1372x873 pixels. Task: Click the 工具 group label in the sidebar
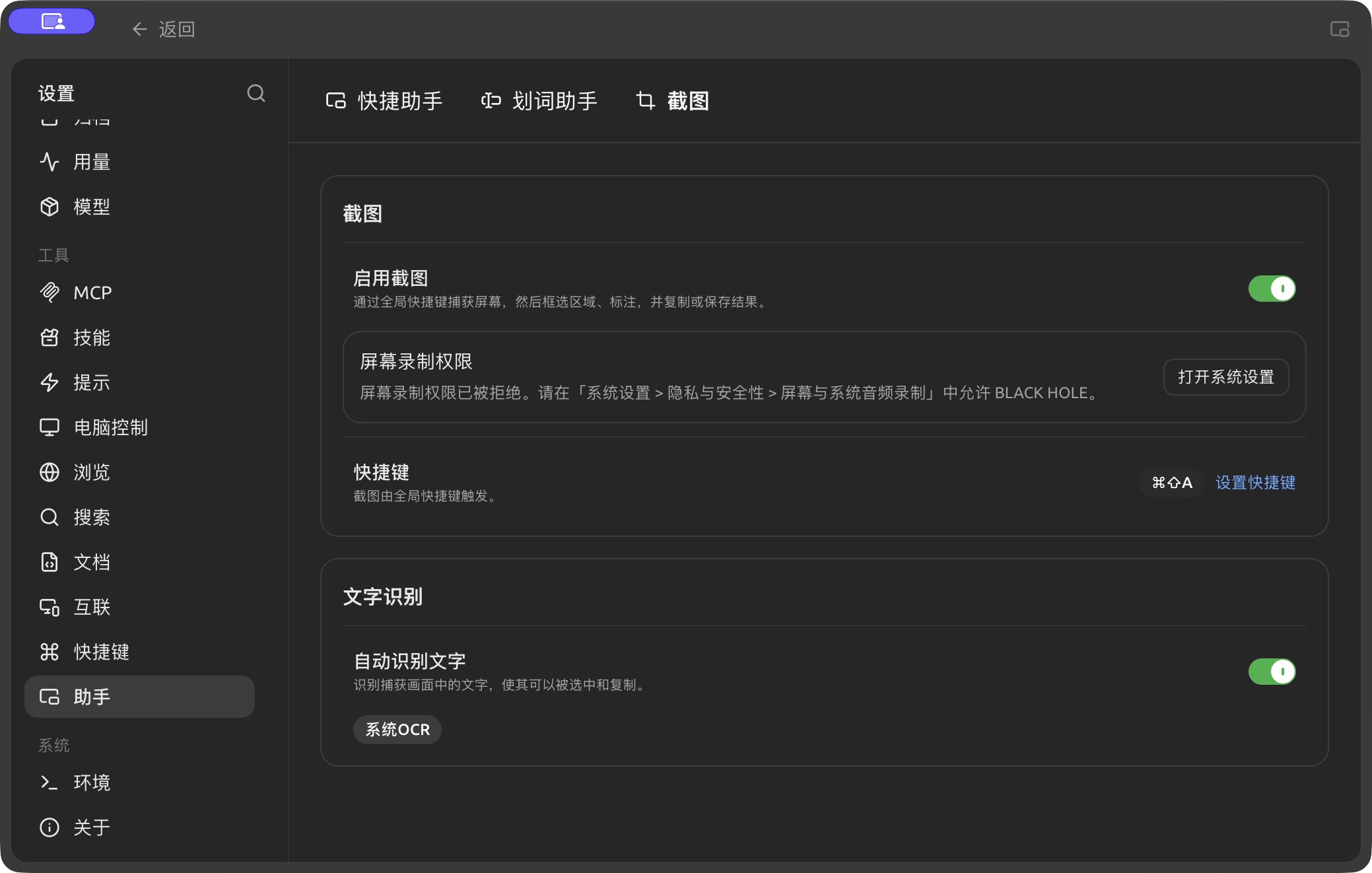click(x=53, y=256)
